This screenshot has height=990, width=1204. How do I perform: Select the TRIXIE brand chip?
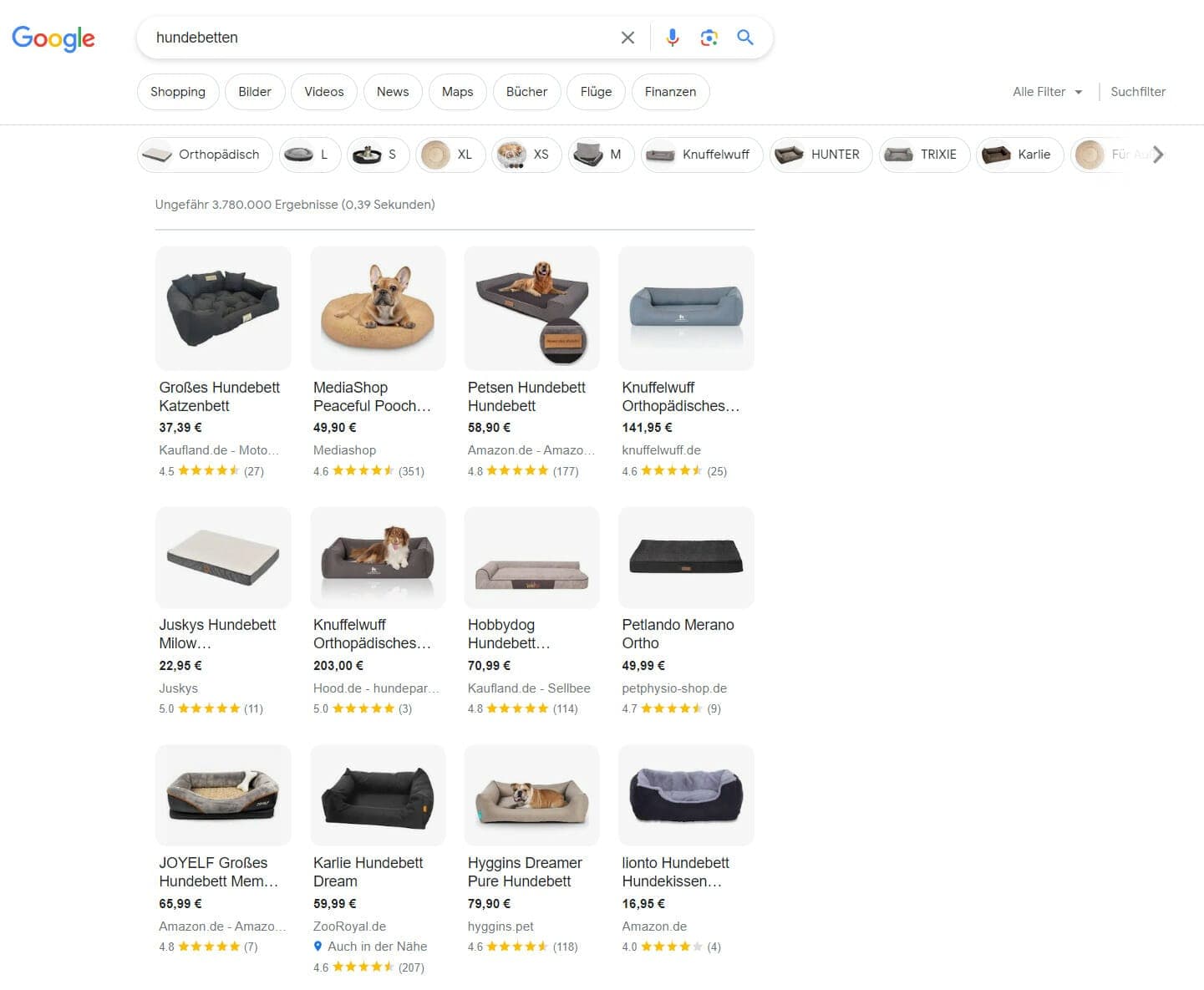coord(924,155)
